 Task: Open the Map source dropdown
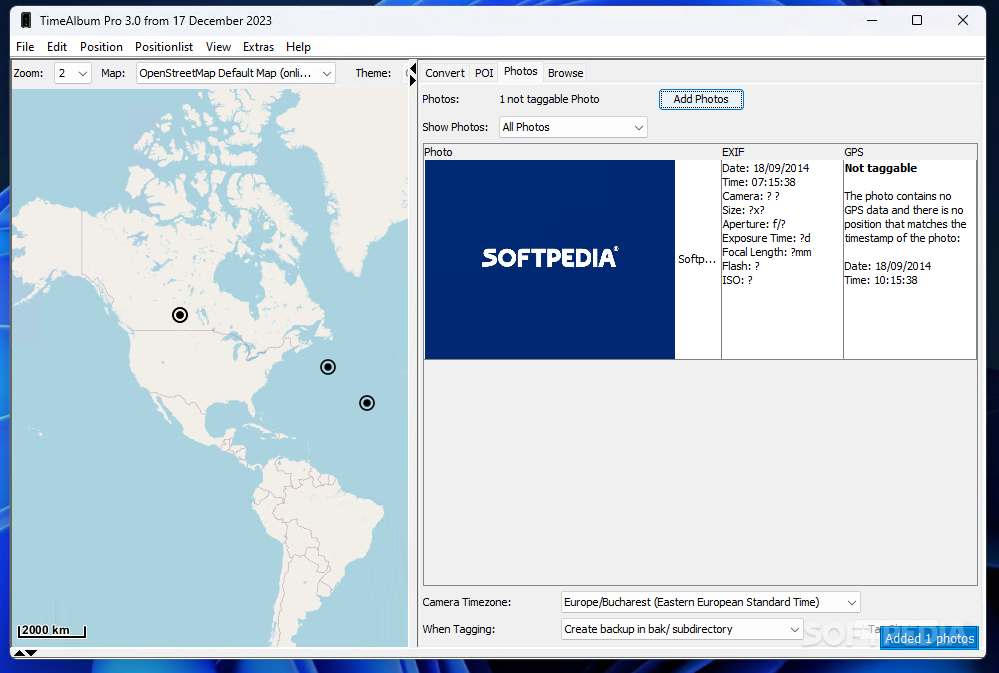tap(236, 73)
